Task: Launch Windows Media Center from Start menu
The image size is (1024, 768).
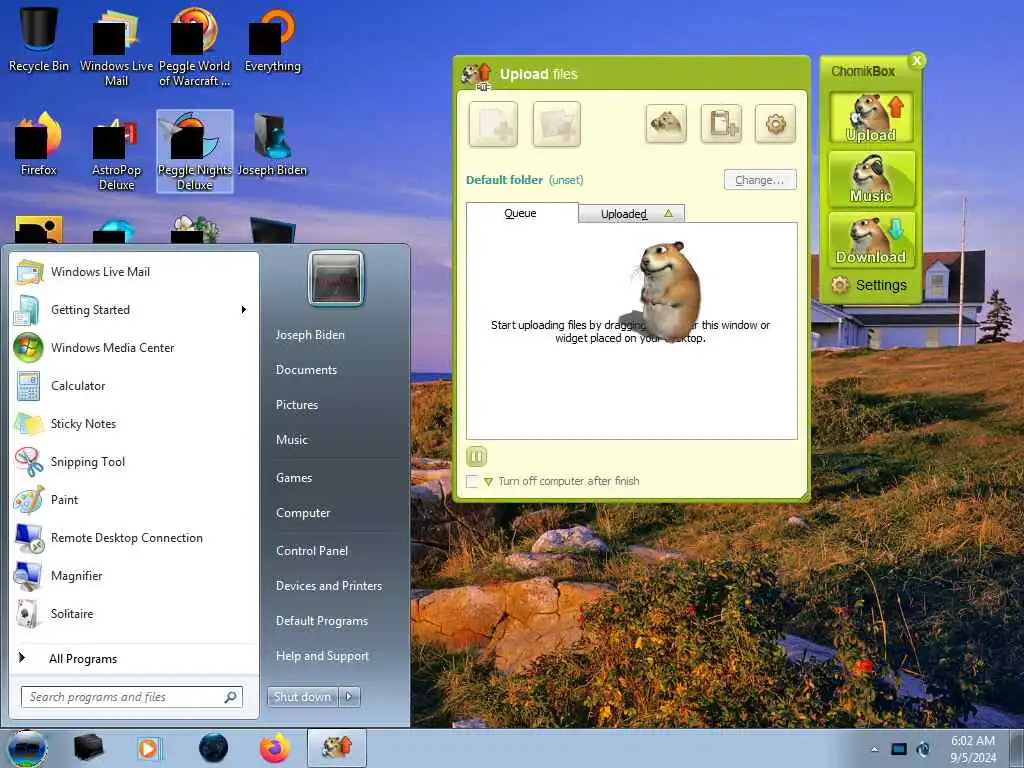Action: pyautogui.click(x=135, y=347)
